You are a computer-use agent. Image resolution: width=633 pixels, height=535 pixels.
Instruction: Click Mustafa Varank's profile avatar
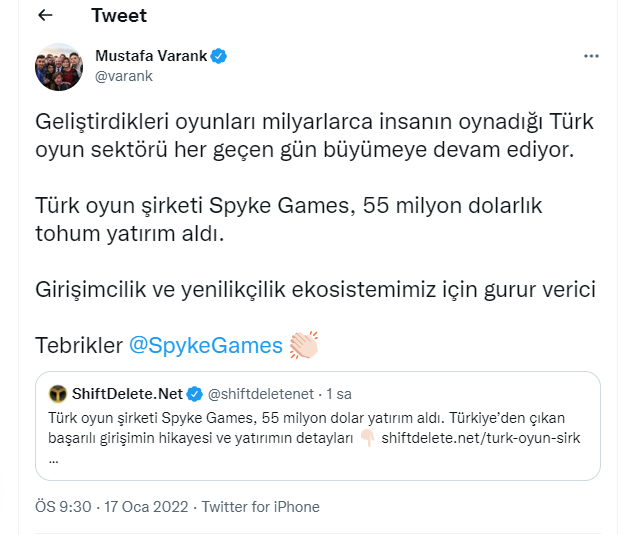click(59, 66)
